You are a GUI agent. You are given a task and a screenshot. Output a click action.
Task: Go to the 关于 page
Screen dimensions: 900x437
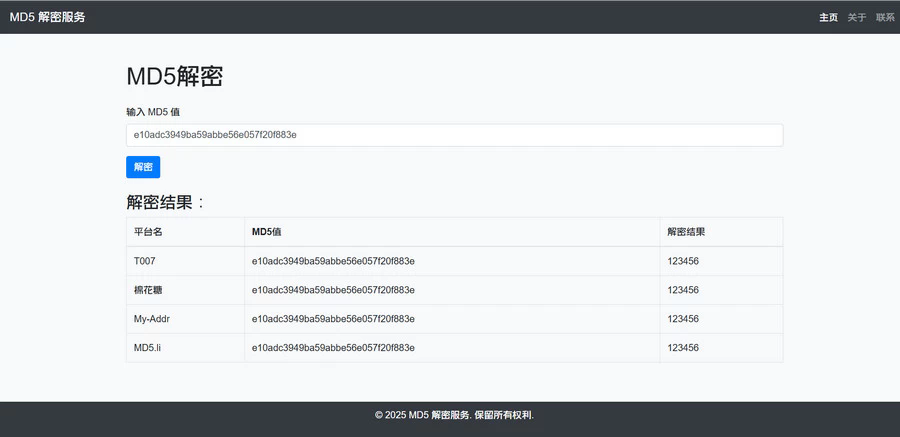(x=857, y=17)
